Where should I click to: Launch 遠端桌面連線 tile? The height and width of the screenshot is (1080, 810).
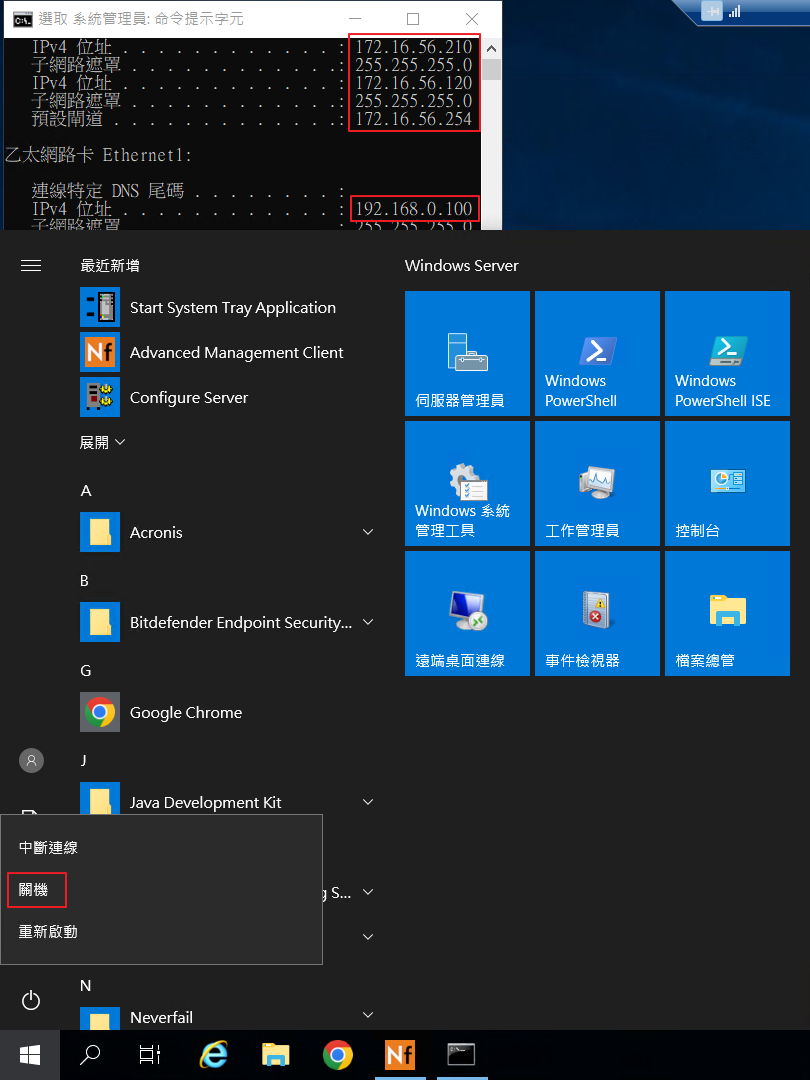[x=468, y=614]
